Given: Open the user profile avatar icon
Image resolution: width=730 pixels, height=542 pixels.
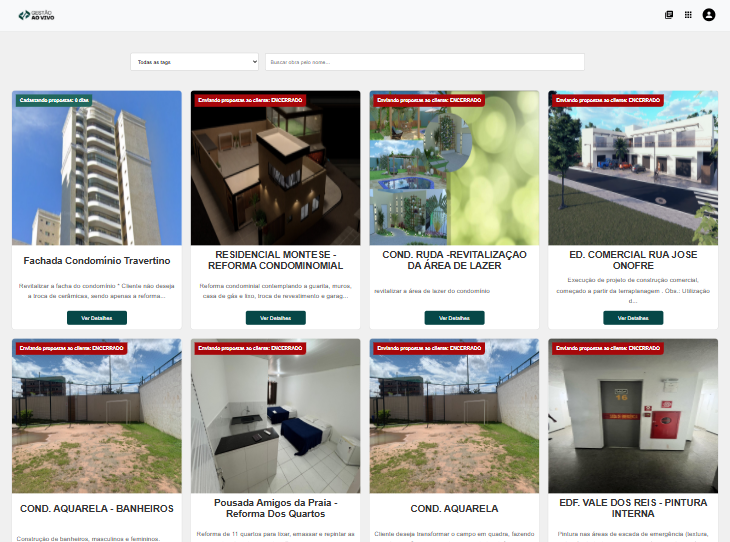Looking at the screenshot, I should pos(709,15).
